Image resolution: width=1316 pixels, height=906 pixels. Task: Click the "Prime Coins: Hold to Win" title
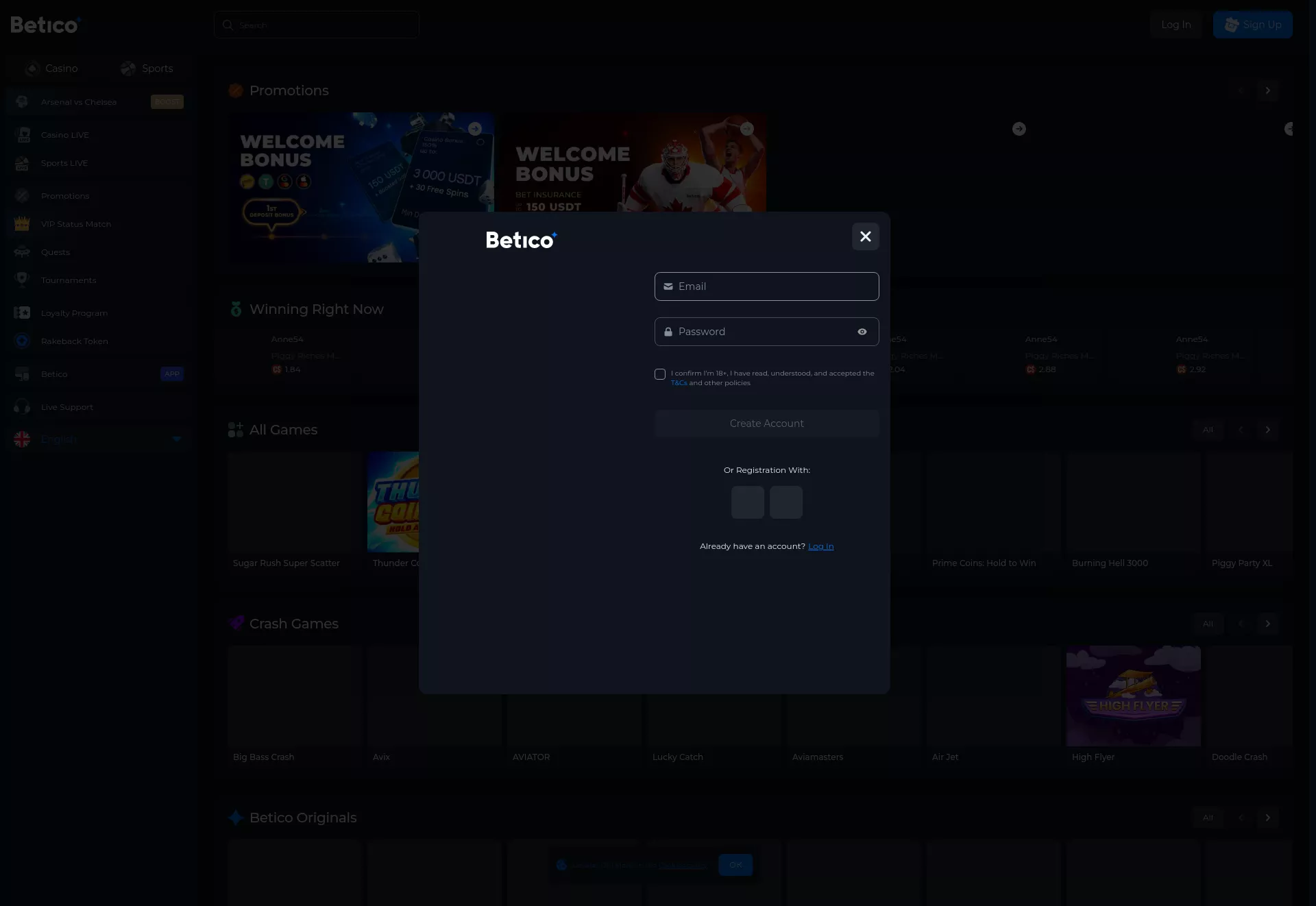(x=984, y=563)
